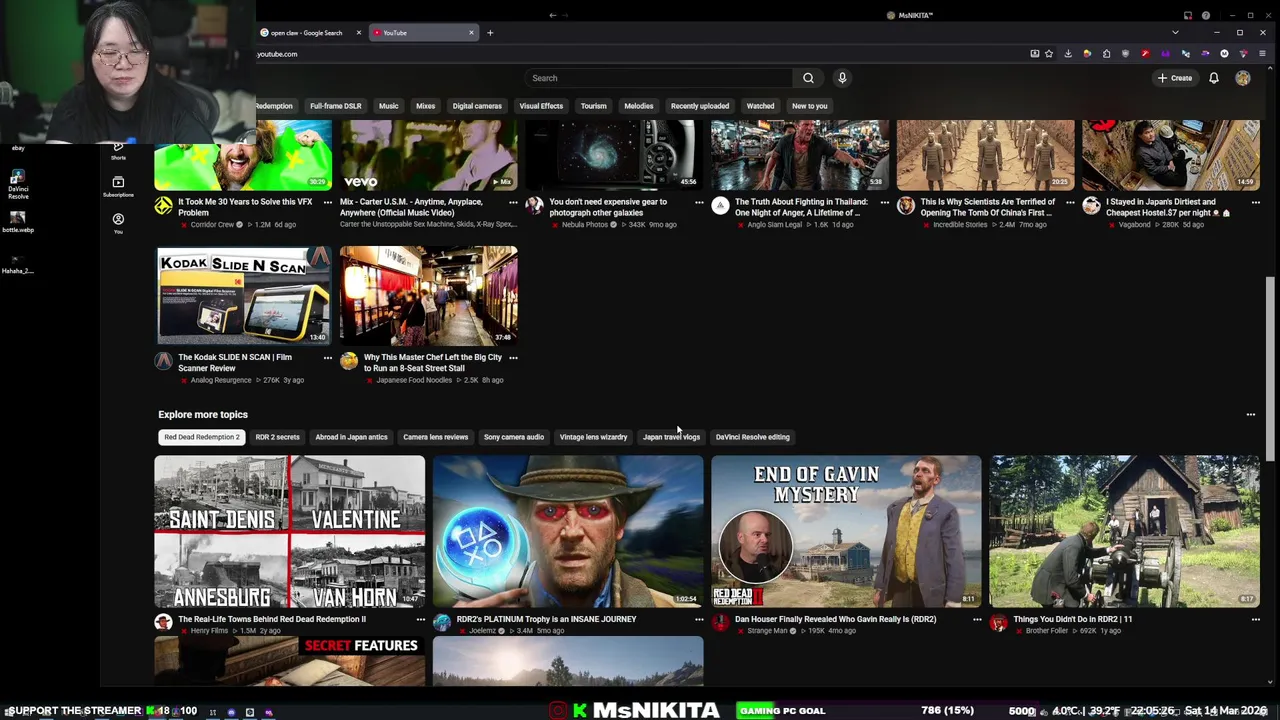
Task: Open options for Kodak Slide N Scan video
Action: pos(327,357)
